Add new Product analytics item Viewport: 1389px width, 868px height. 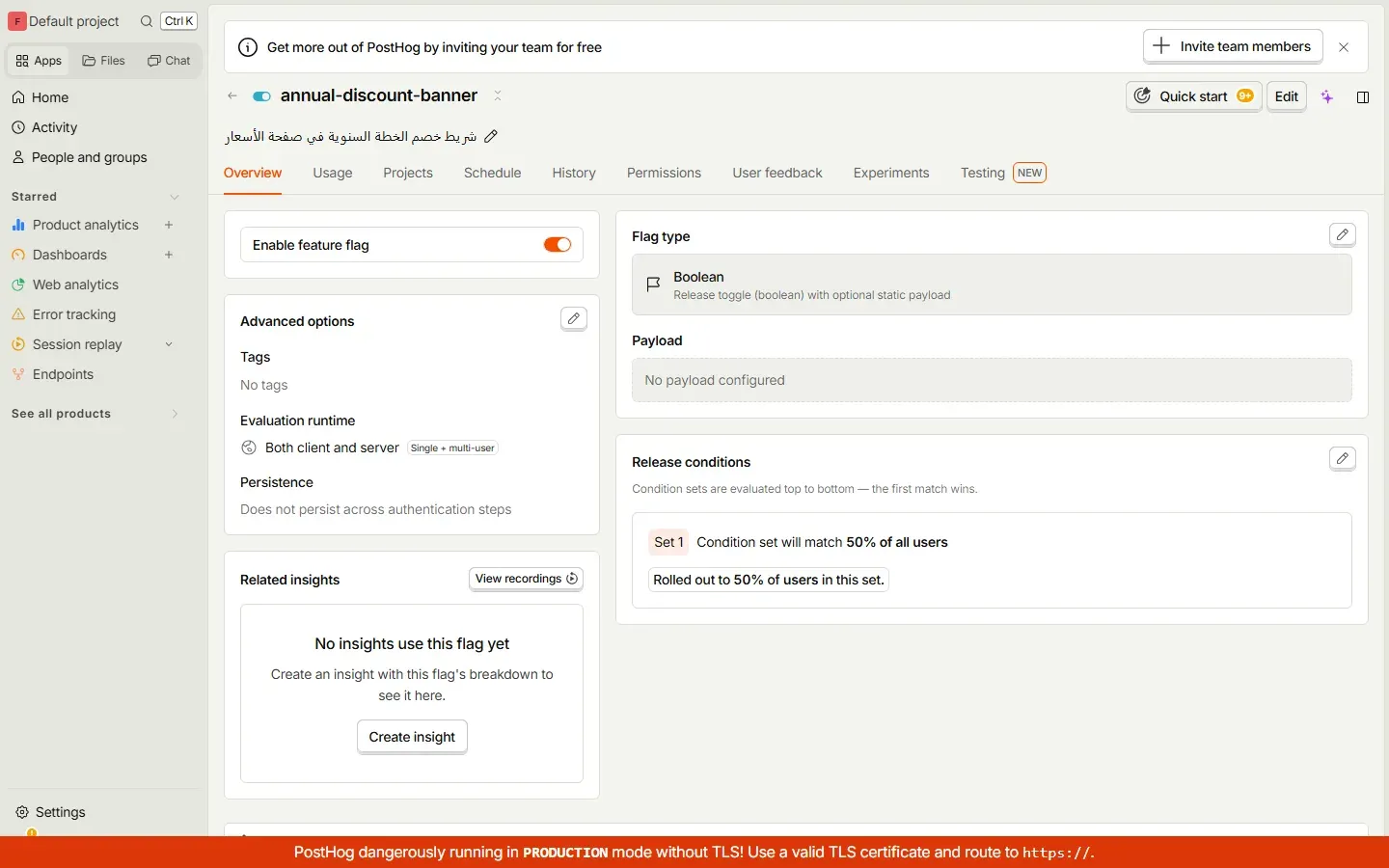click(x=169, y=225)
